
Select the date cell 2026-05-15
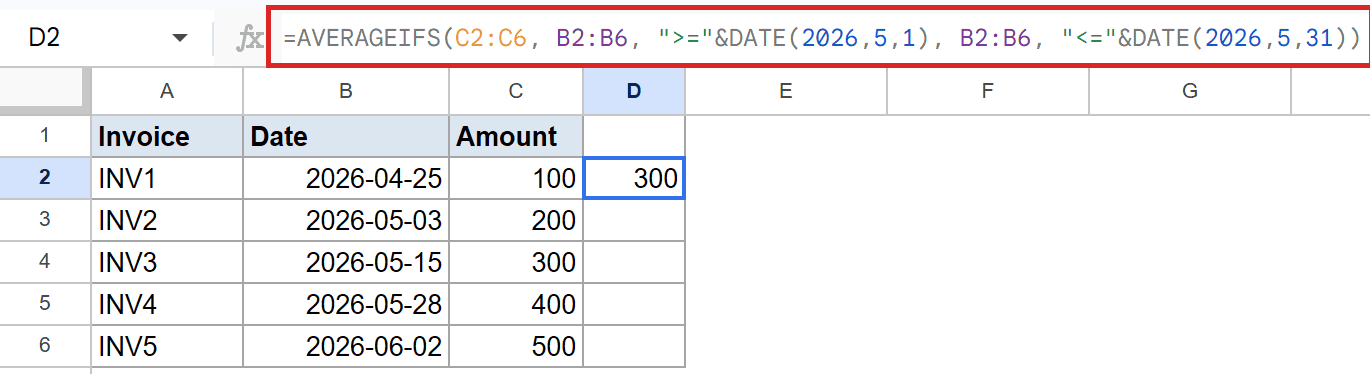point(346,262)
